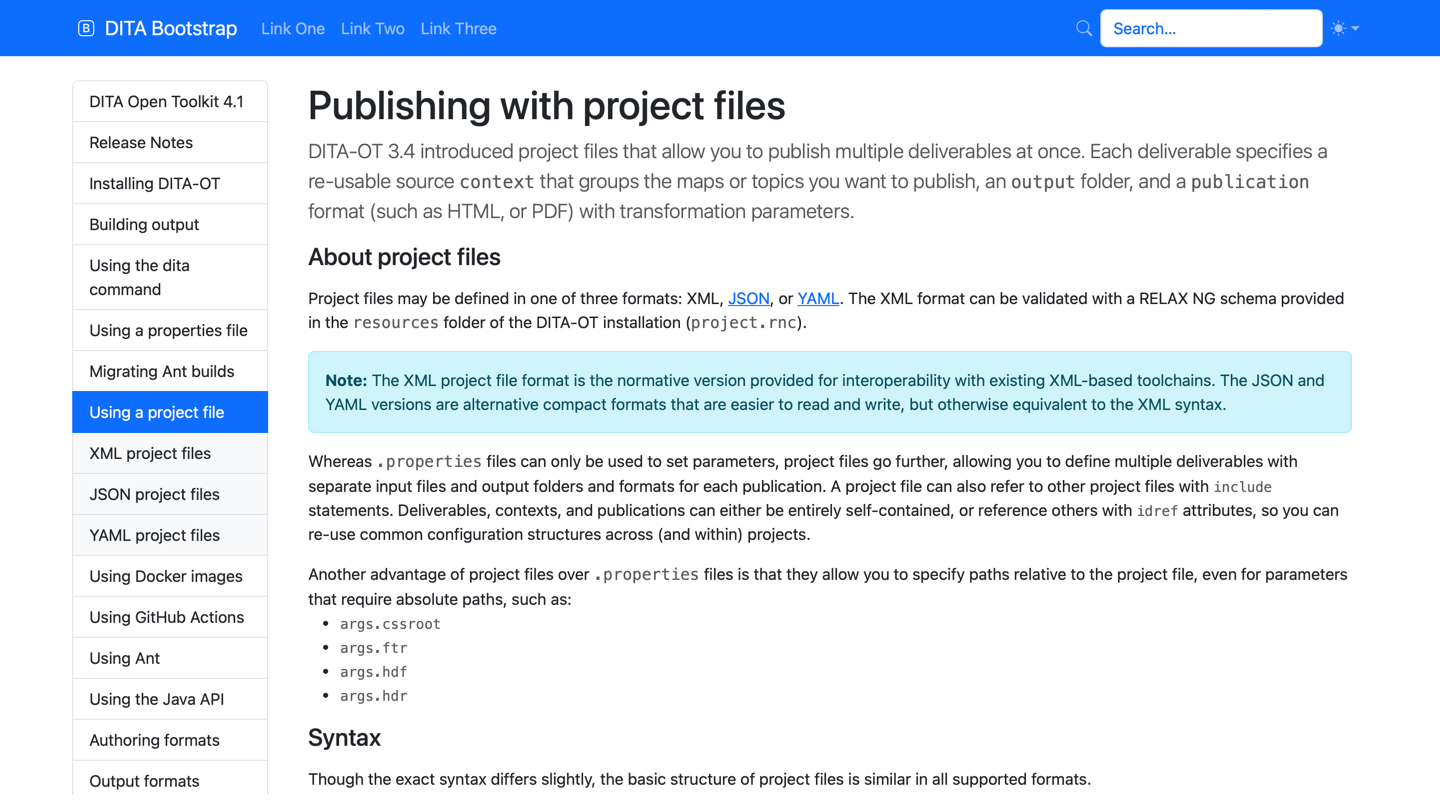Open Using Docker images page
Viewport: 1440px width, 810px height.
(x=166, y=576)
